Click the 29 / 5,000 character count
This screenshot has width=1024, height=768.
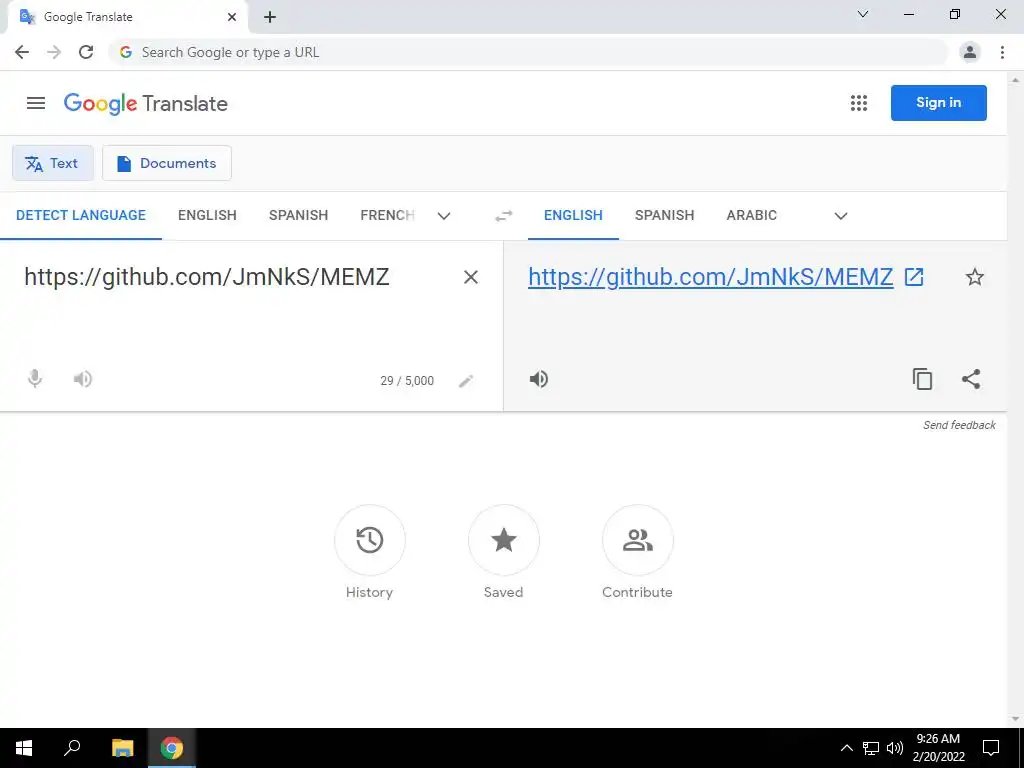pos(407,381)
